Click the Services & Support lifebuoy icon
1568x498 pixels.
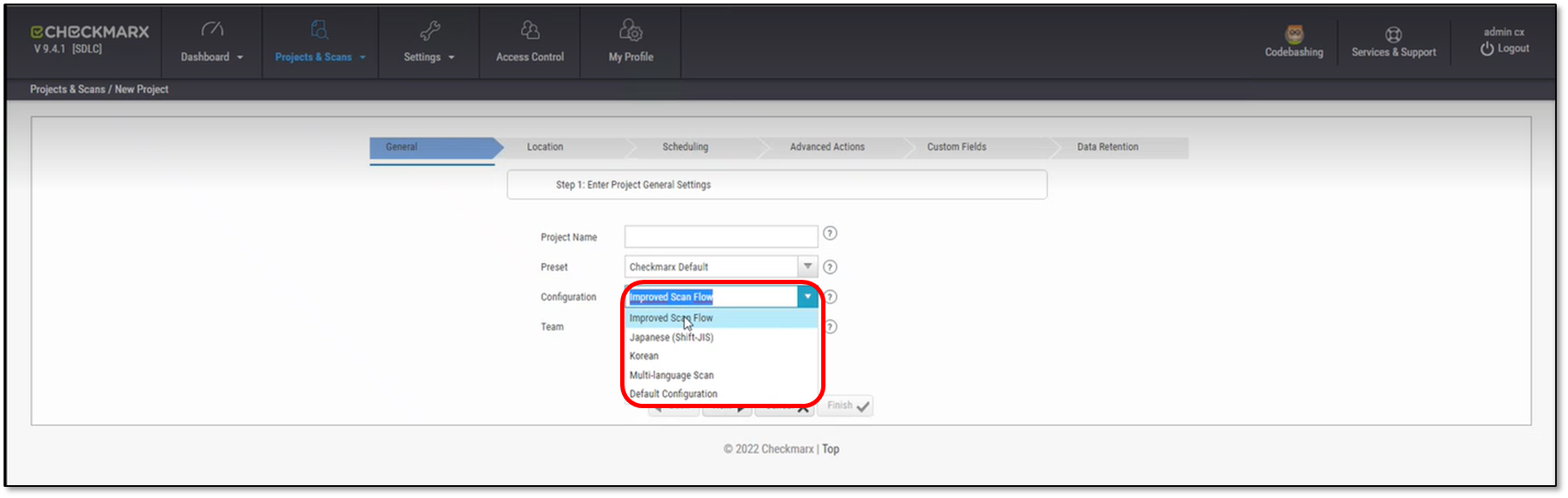[x=1393, y=34]
